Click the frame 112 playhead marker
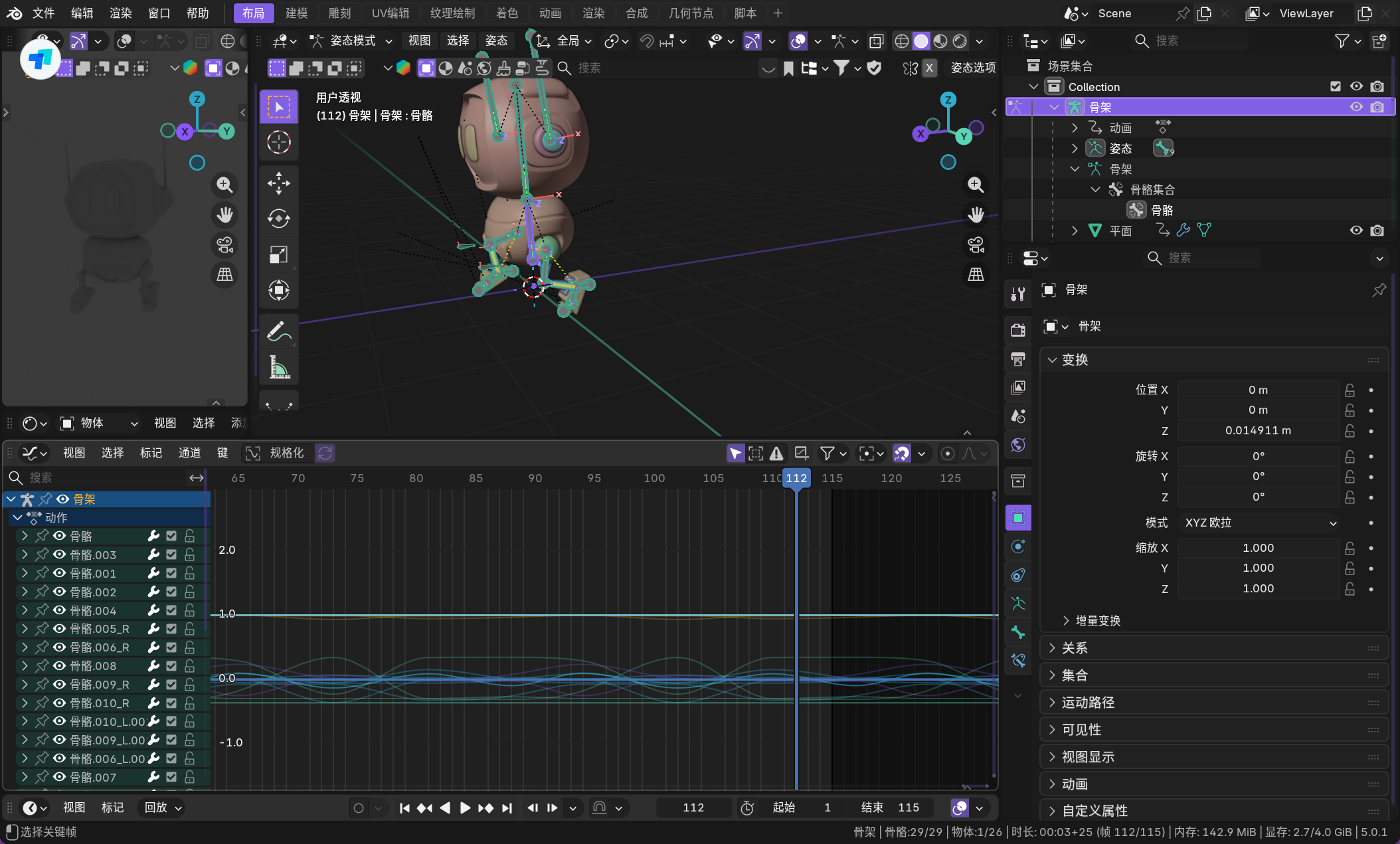This screenshot has height=844, width=1400. tap(796, 478)
